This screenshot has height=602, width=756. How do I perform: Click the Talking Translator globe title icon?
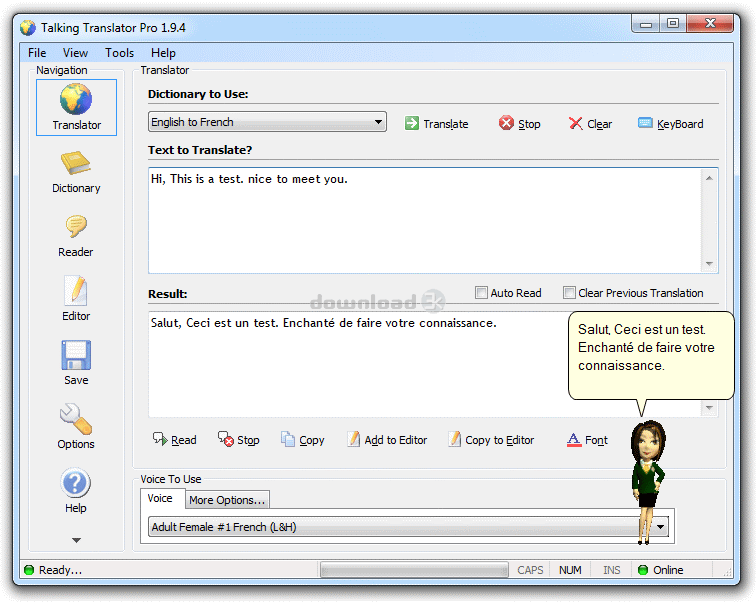[28, 28]
